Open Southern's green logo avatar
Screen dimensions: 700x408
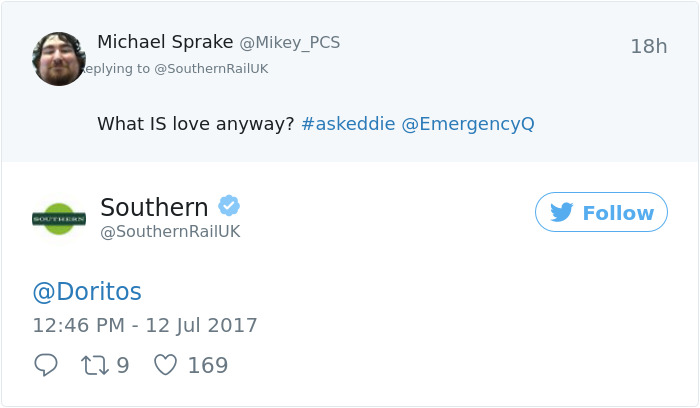tap(59, 217)
